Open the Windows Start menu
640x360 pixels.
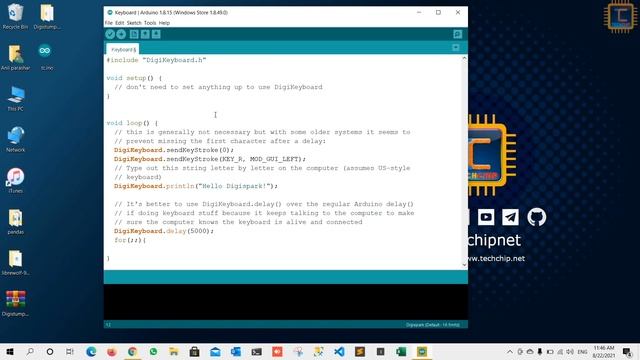pos(10,351)
